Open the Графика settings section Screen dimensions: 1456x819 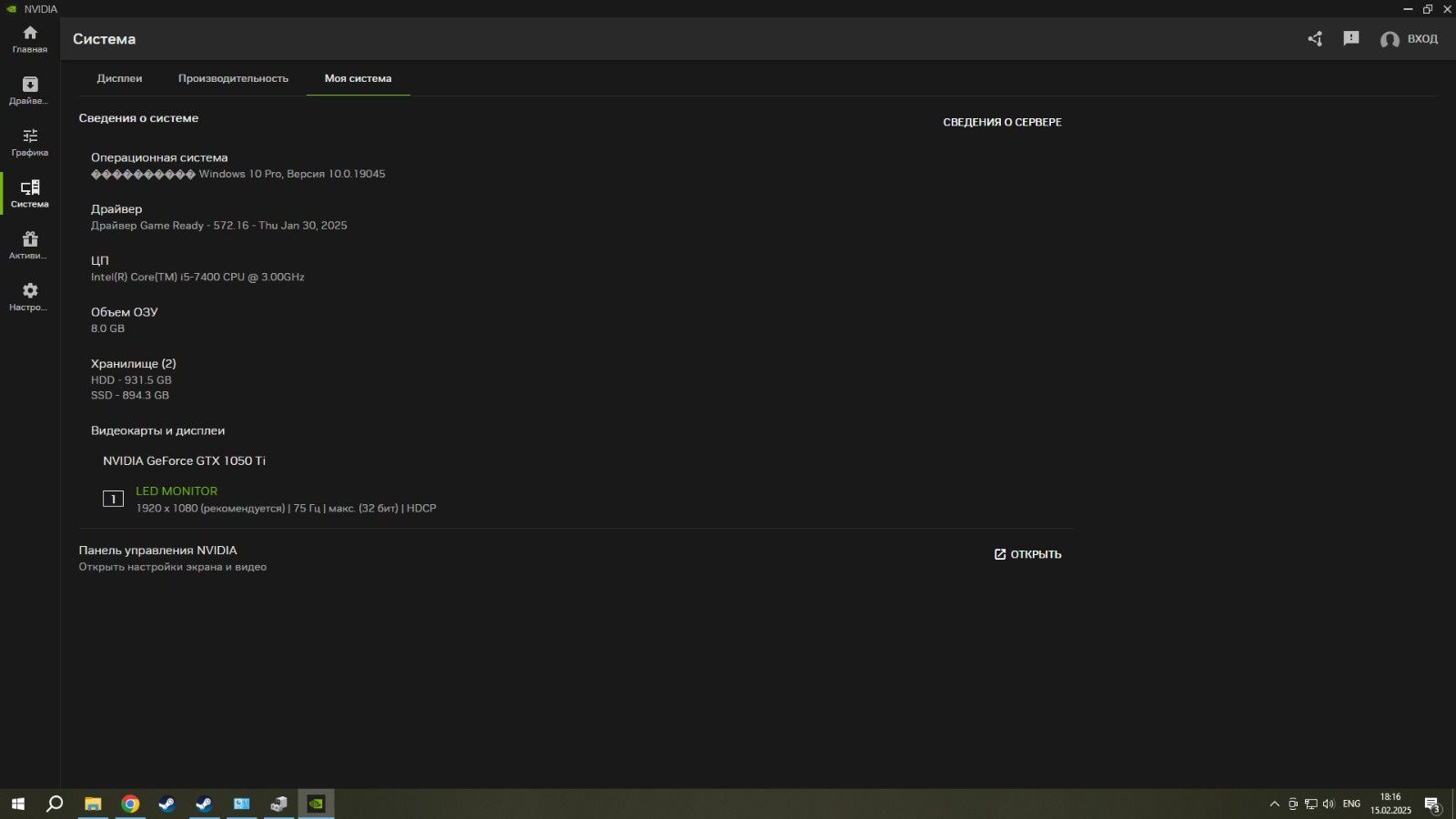pos(30,142)
